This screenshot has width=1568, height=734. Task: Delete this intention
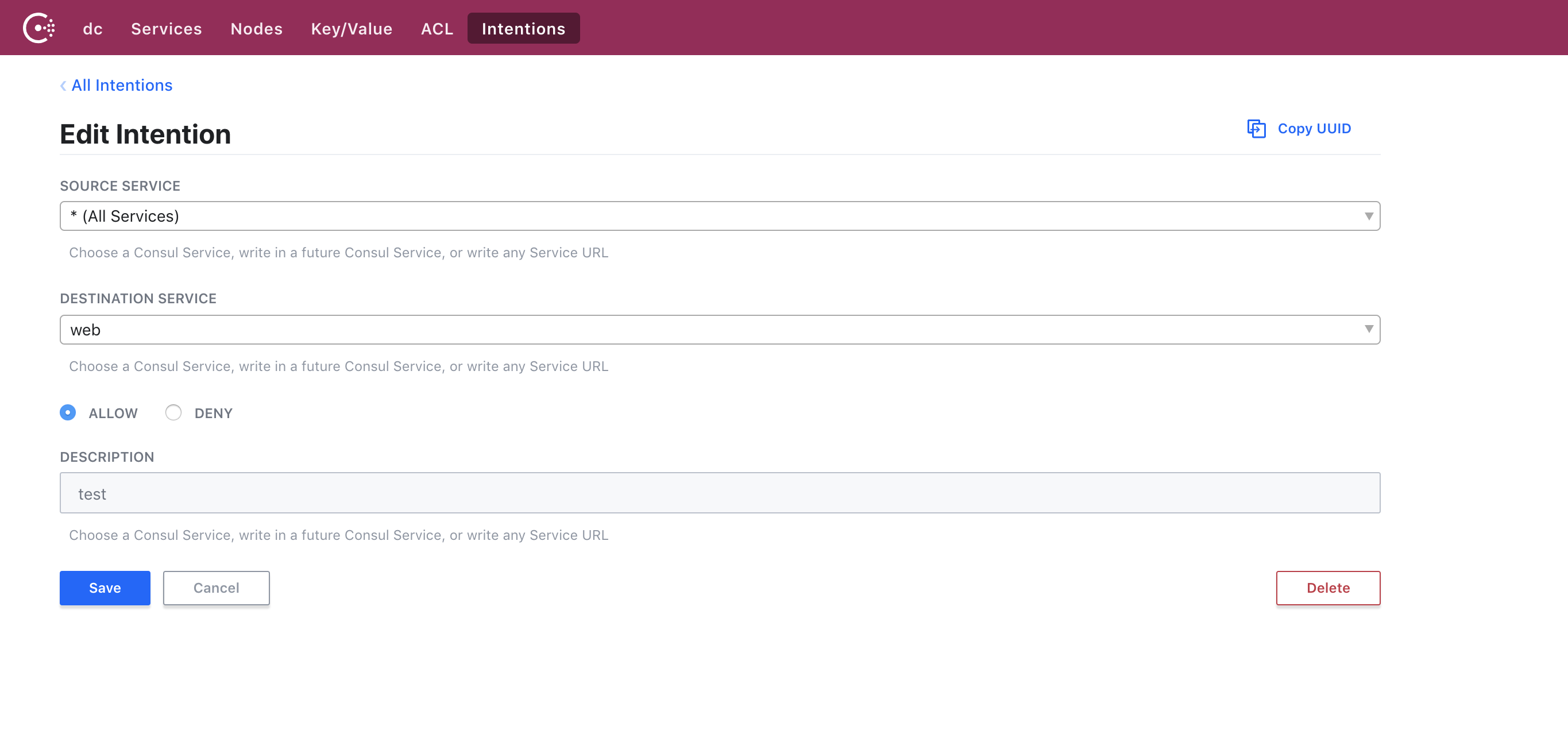pos(1328,588)
